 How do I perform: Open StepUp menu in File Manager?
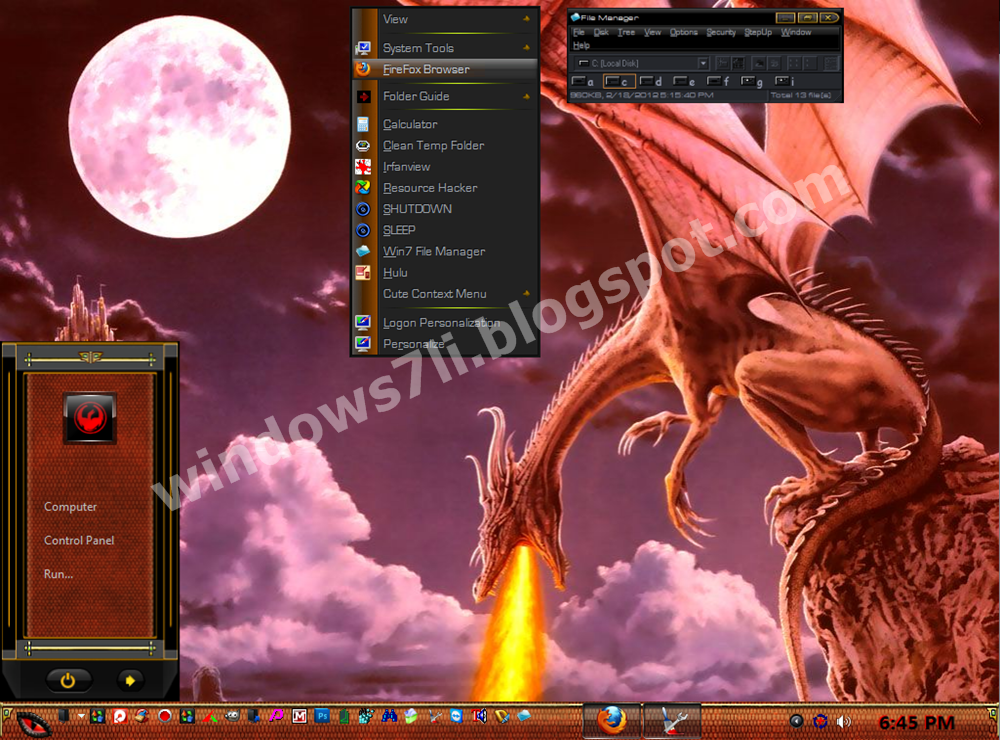(758, 32)
